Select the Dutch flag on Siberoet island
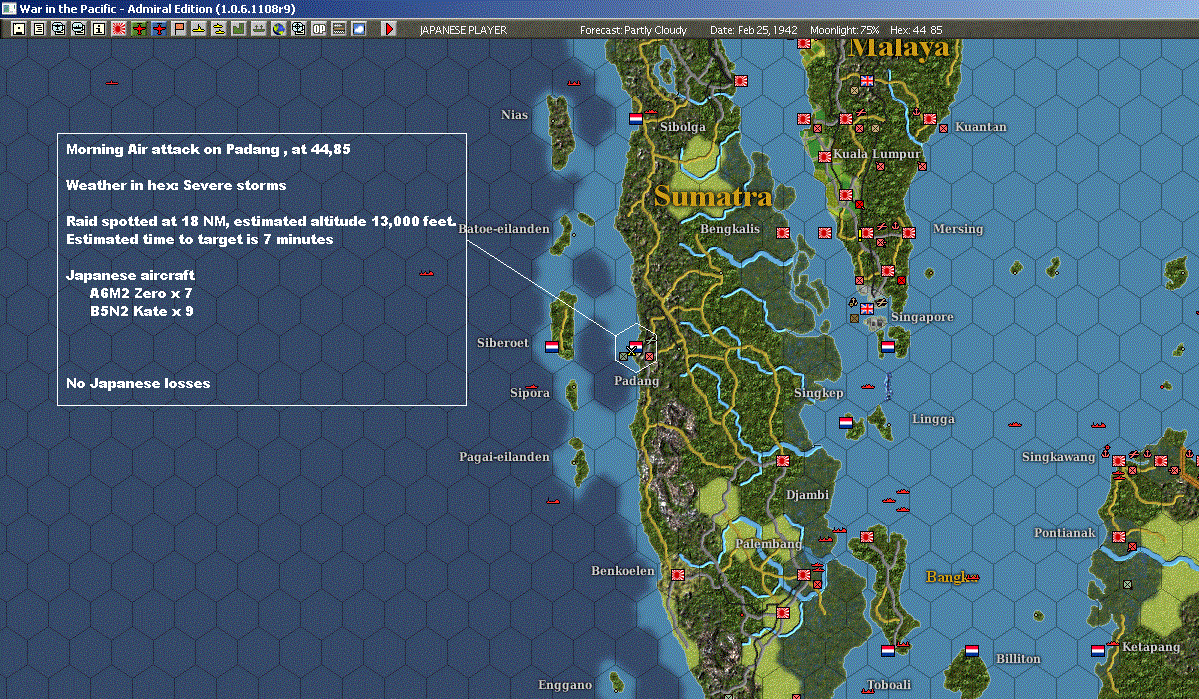This screenshot has height=699, width=1199. click(x=552, y=346)
